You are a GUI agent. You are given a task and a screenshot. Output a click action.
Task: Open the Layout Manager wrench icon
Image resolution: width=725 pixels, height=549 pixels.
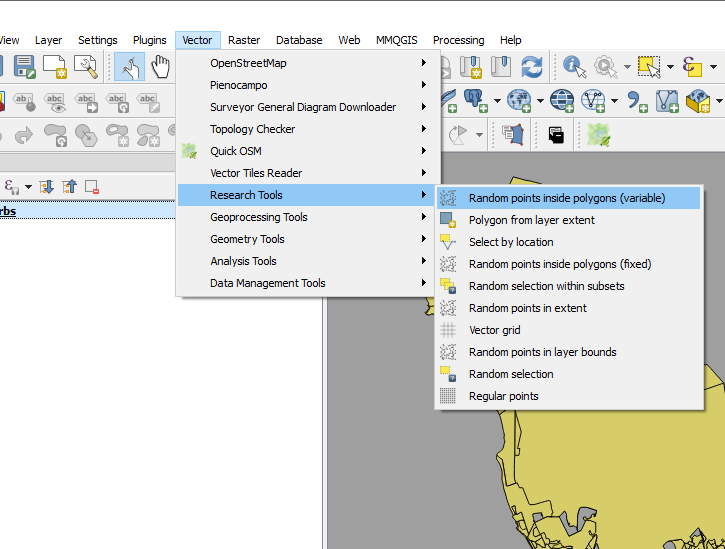86,67
